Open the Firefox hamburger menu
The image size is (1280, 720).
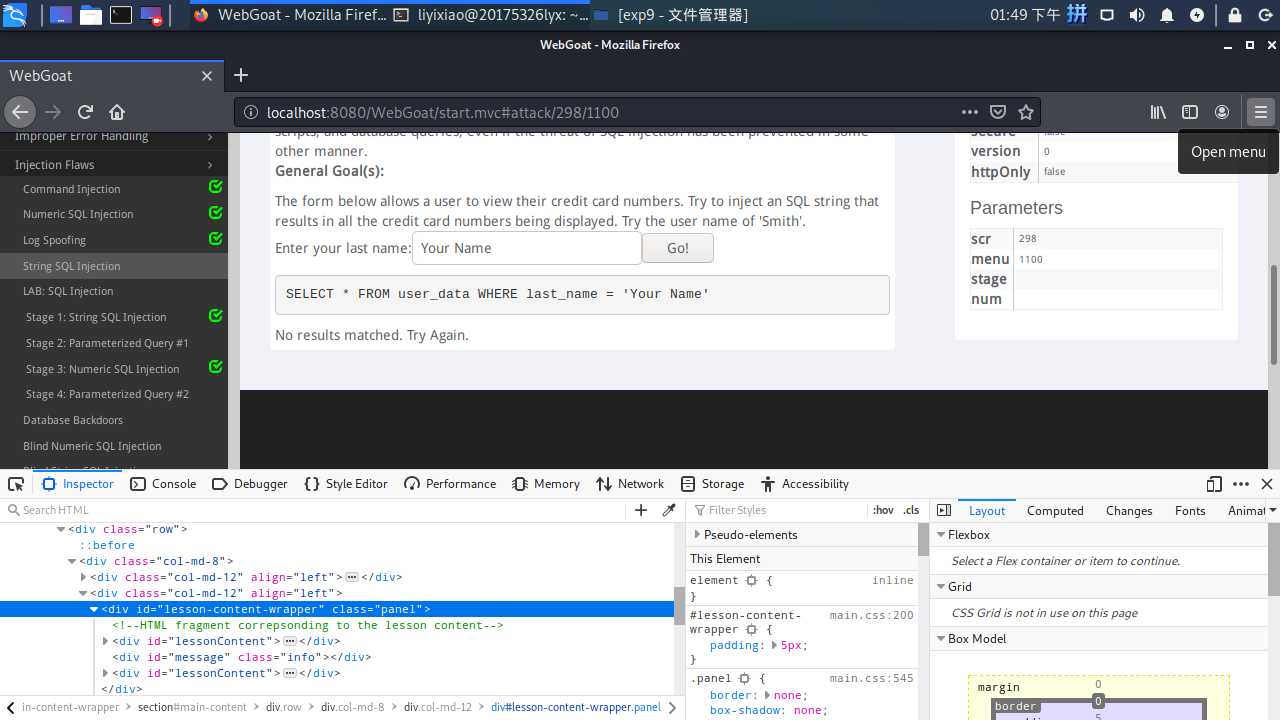coord(1260,112)
